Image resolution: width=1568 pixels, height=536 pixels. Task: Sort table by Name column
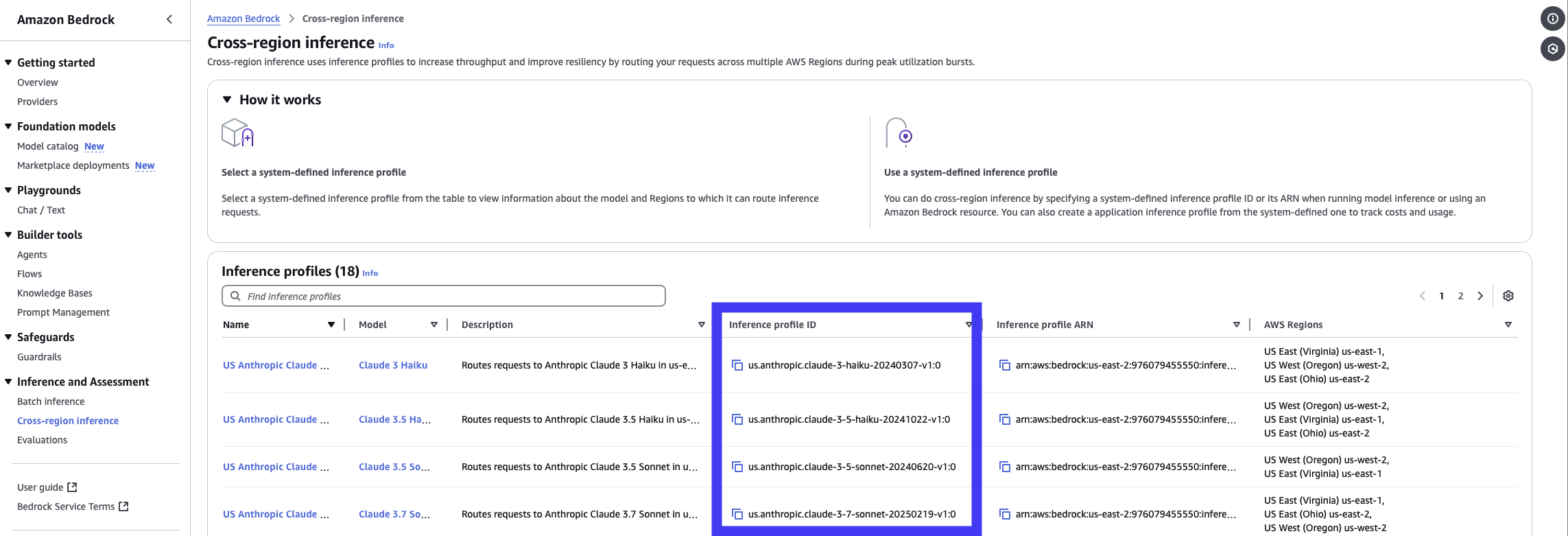(331, 325)
